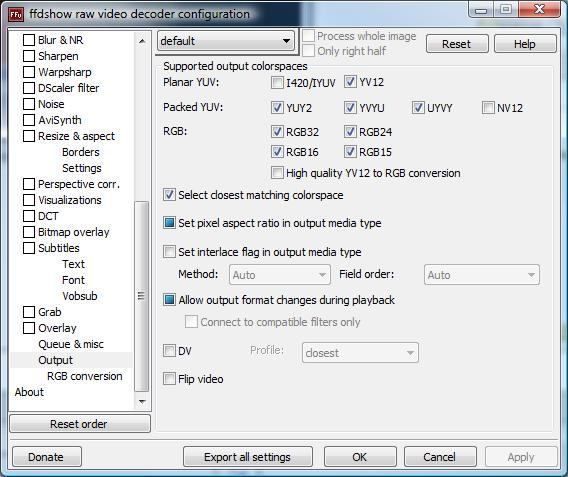Screen dimensions: 568x477
Task: Confirm with the OK button
Action: [x=360, y=457]
